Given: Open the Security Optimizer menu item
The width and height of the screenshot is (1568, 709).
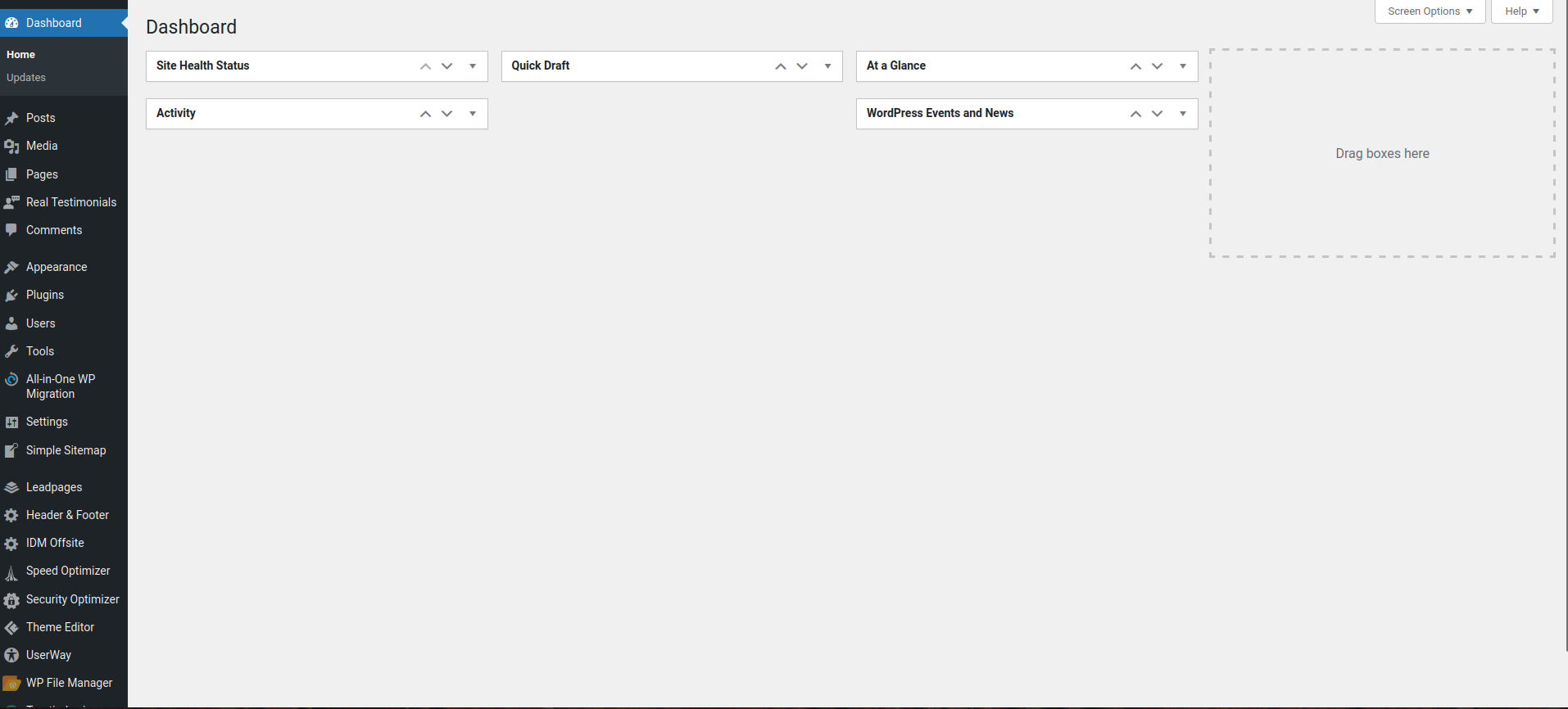Looking at the screenshot, I should point(64,599).
